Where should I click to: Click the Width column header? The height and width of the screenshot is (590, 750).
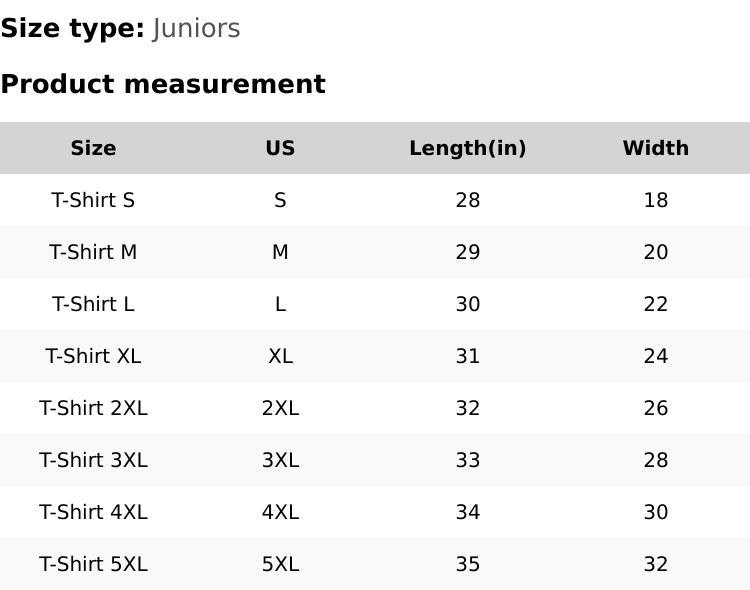pyautogui.click(x=655, y=148)
